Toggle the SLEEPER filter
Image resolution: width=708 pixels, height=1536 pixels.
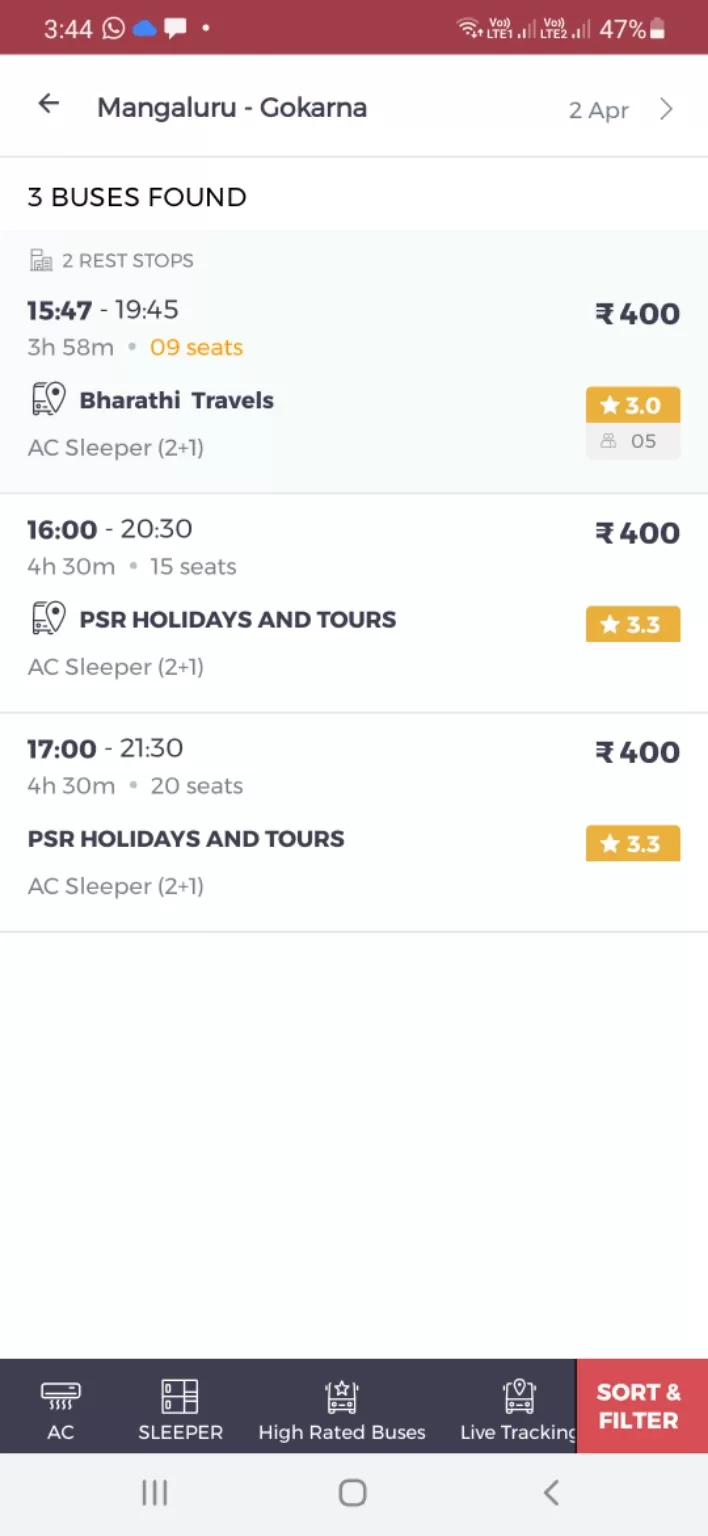coord(180,1411)
